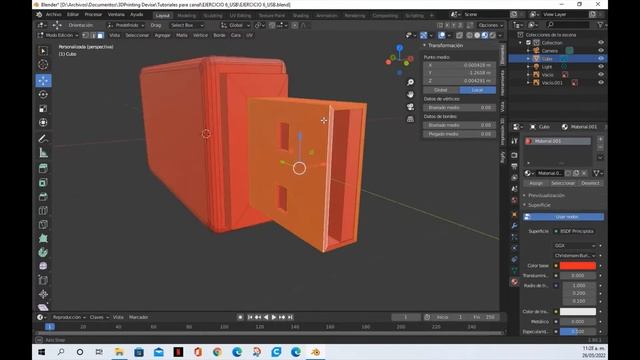
Task: Hide Camera object via eye icon
Action: coord(600,51)
